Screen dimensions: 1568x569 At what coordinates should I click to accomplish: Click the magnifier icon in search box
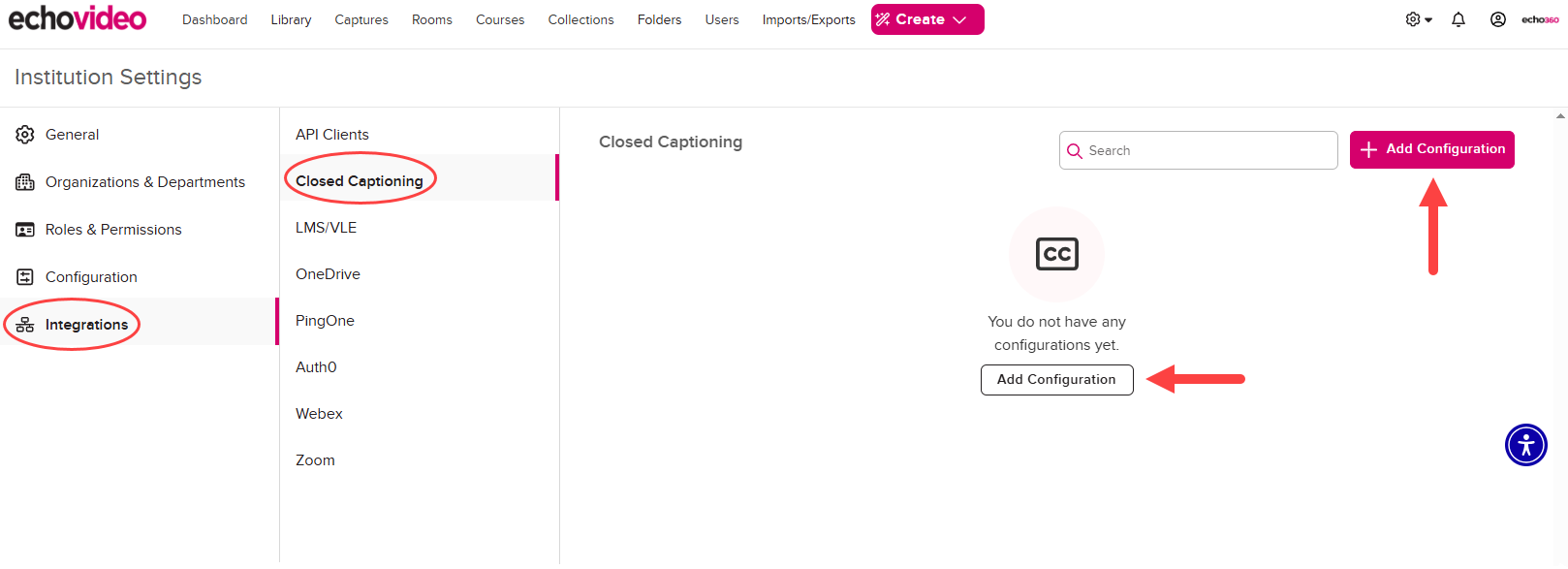coord(1074,151)
